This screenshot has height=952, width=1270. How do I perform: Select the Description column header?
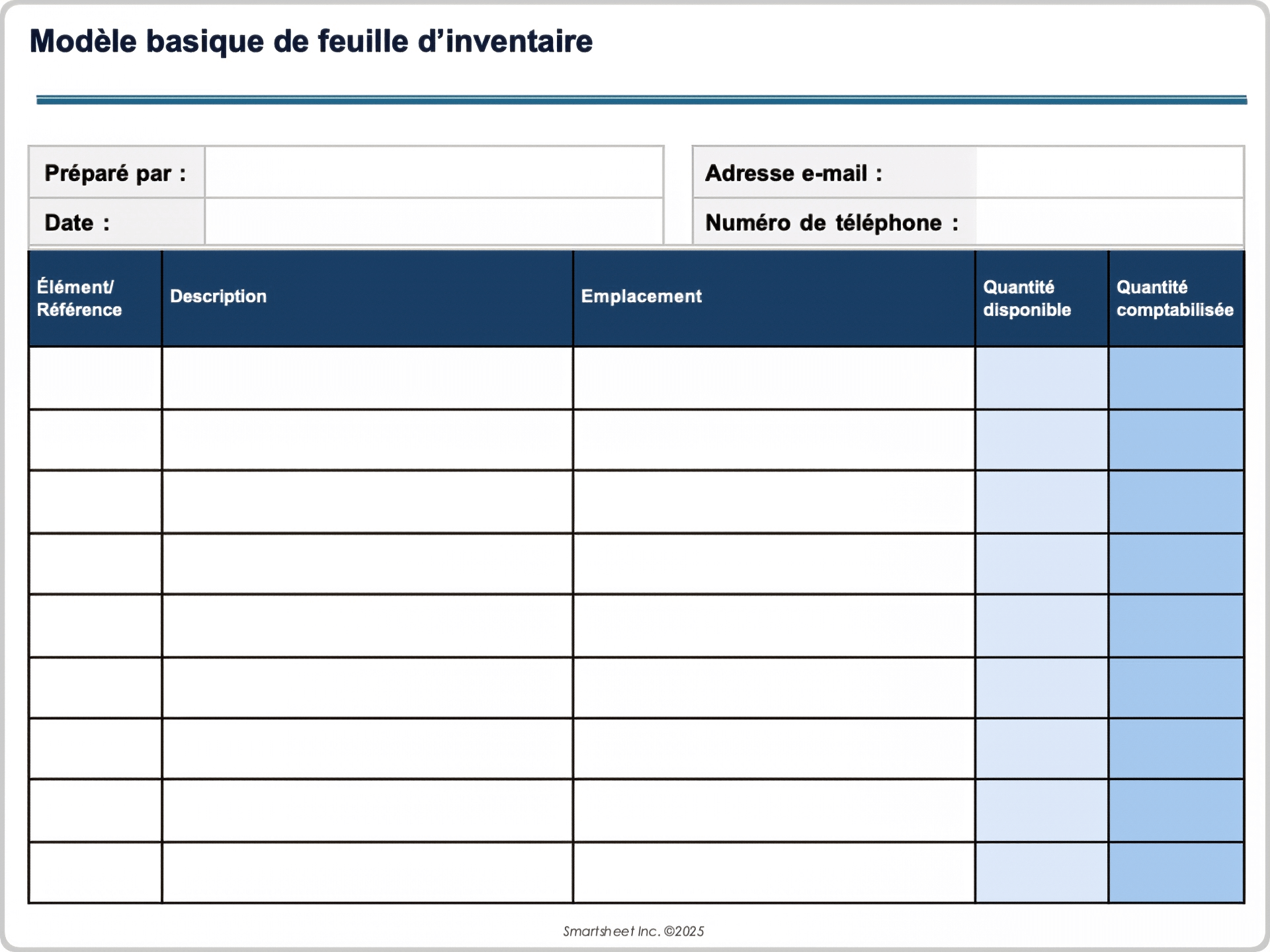[367, 298]
